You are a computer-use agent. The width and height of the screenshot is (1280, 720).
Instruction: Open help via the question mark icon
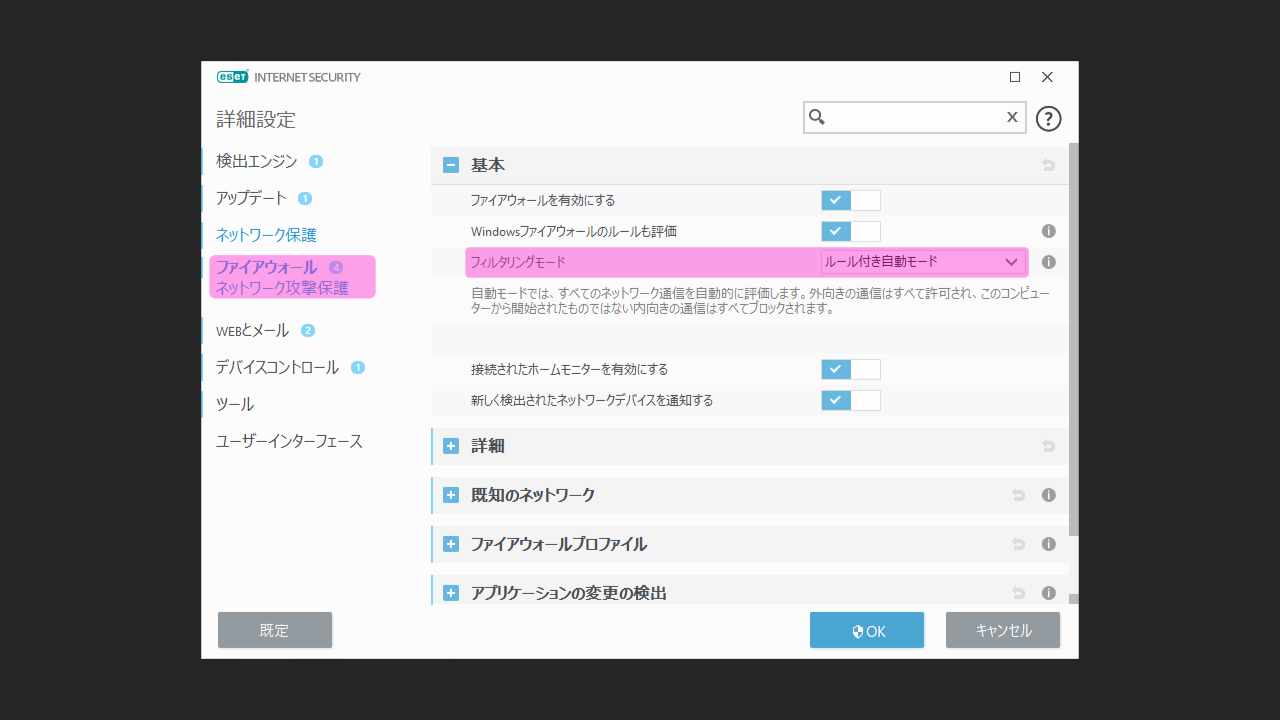coord(1048,118)
